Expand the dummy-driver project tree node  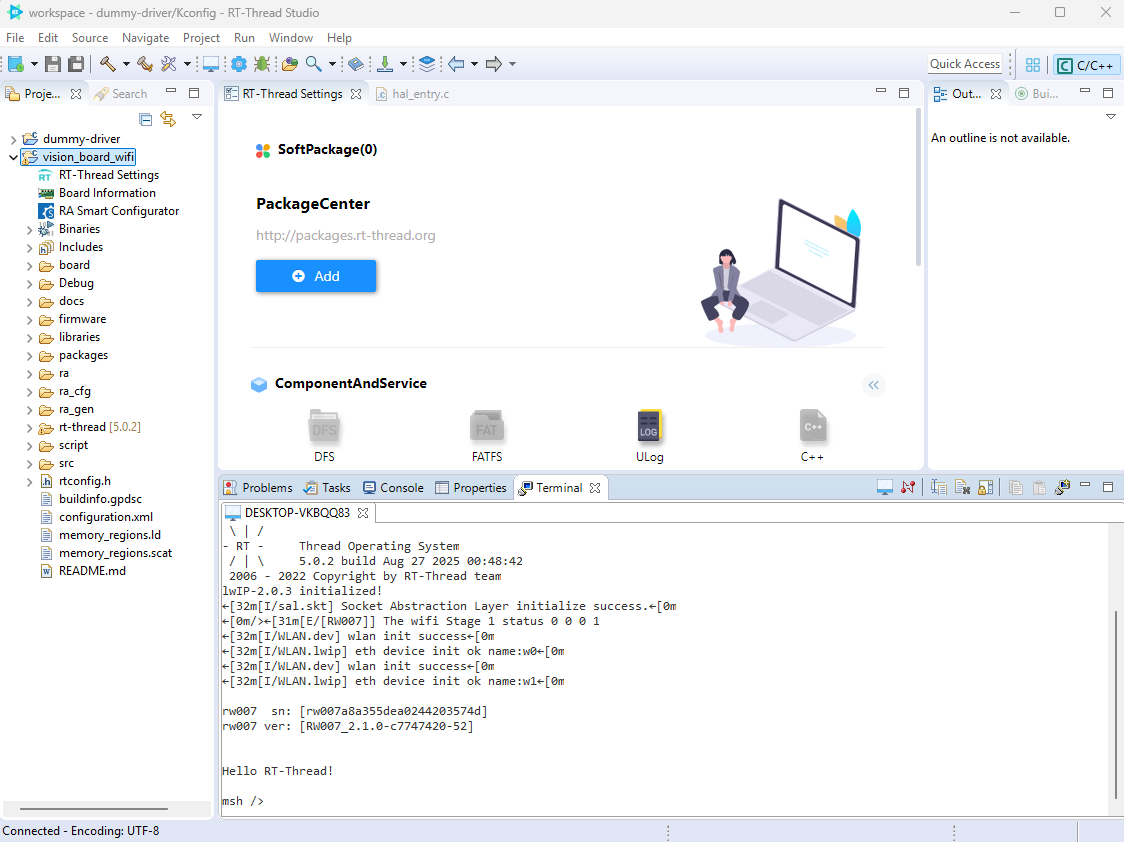[13, 139]
